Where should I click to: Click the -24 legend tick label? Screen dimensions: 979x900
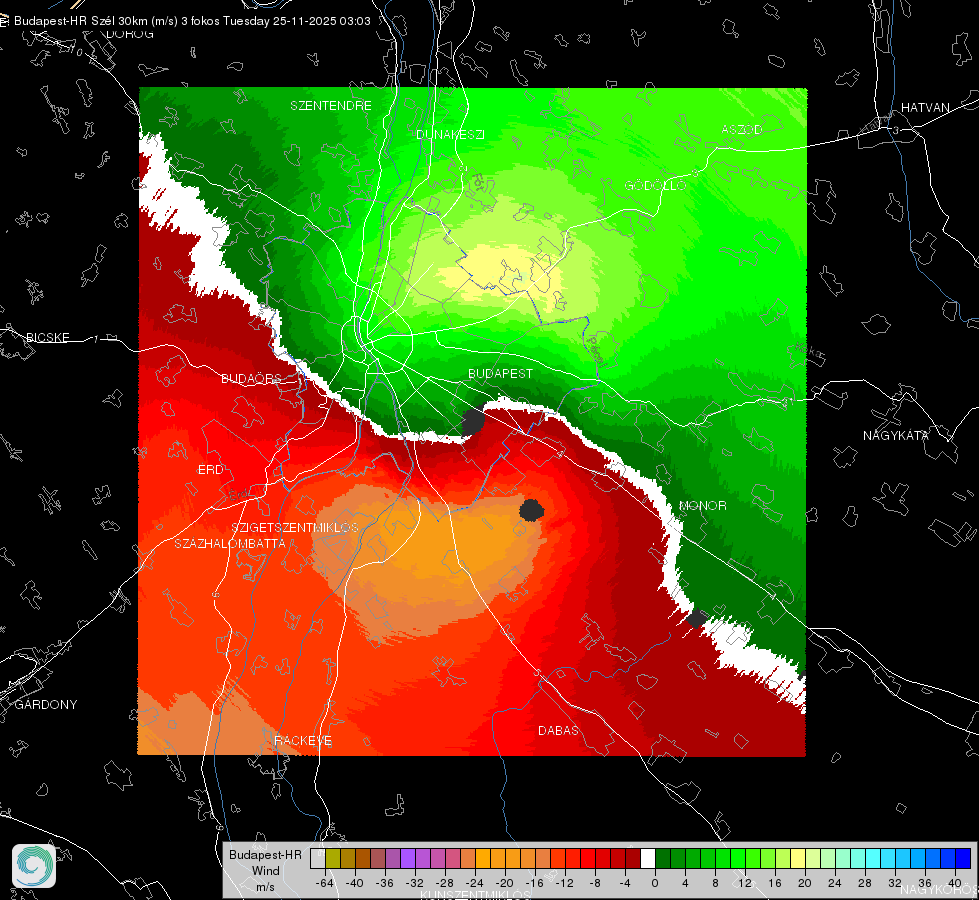pos(475,883)
